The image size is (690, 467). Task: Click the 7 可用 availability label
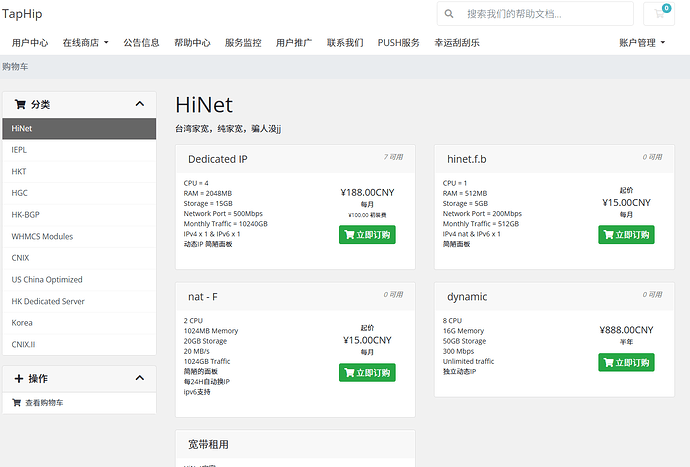[x=393, y=157]
